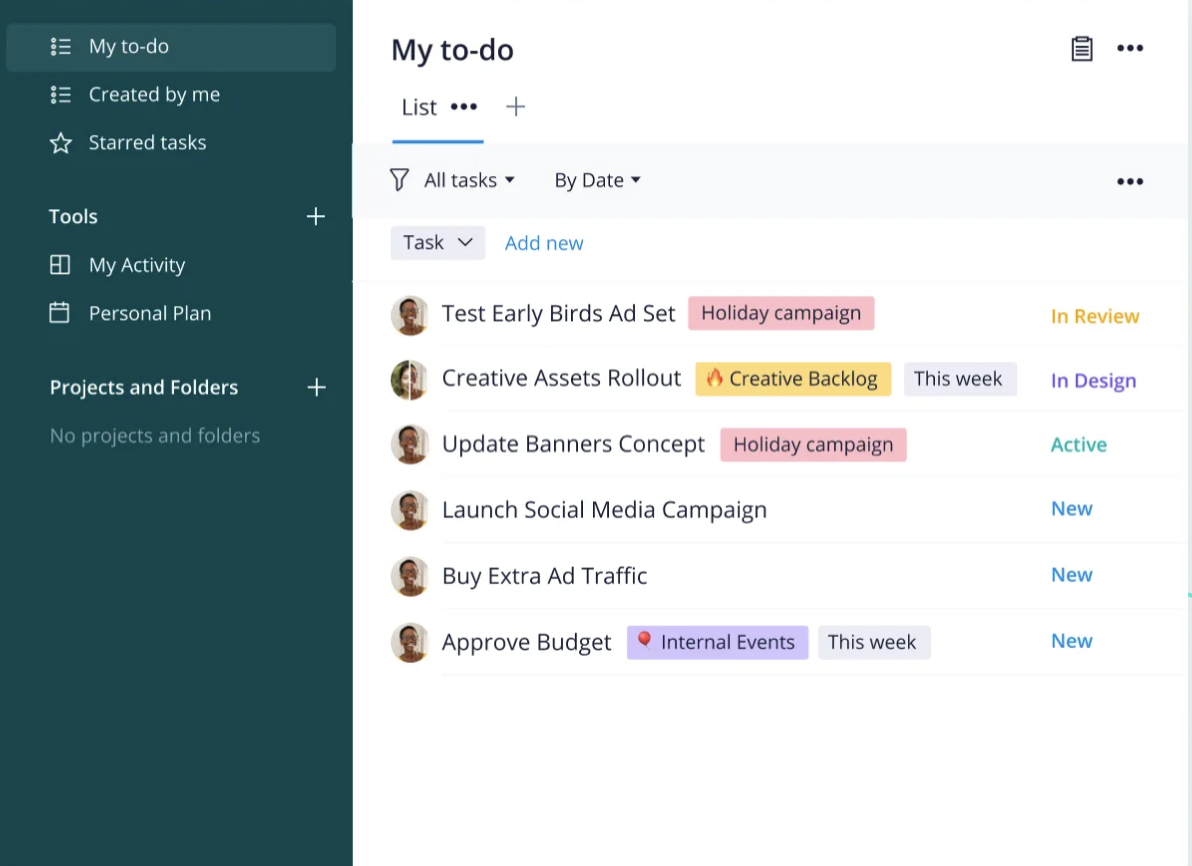This screenshot has width=1192, height=866.
Task: Open the Task type dropdown
Action: coord(438,243)
